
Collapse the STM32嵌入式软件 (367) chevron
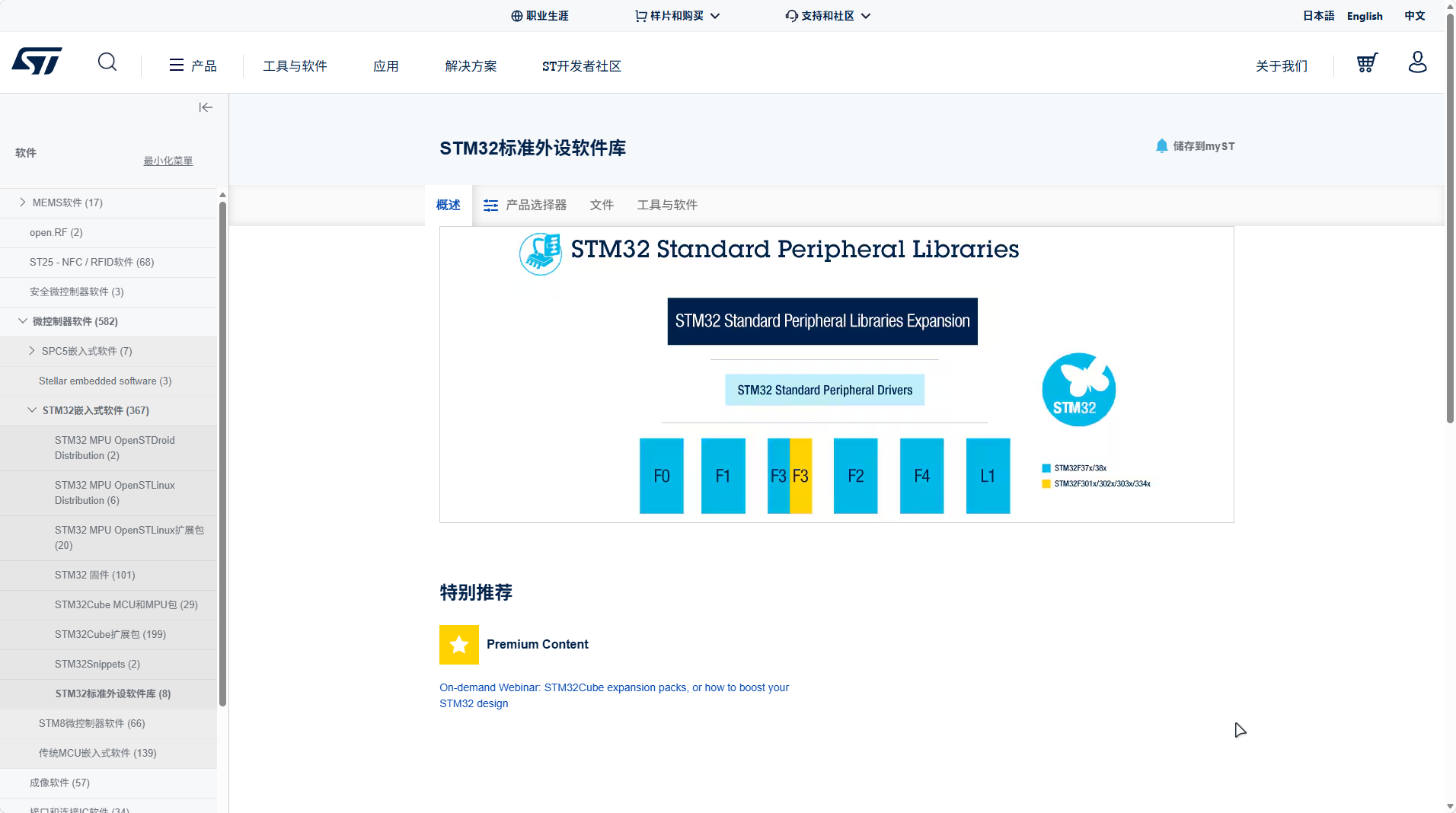click(x=31, y=410)
